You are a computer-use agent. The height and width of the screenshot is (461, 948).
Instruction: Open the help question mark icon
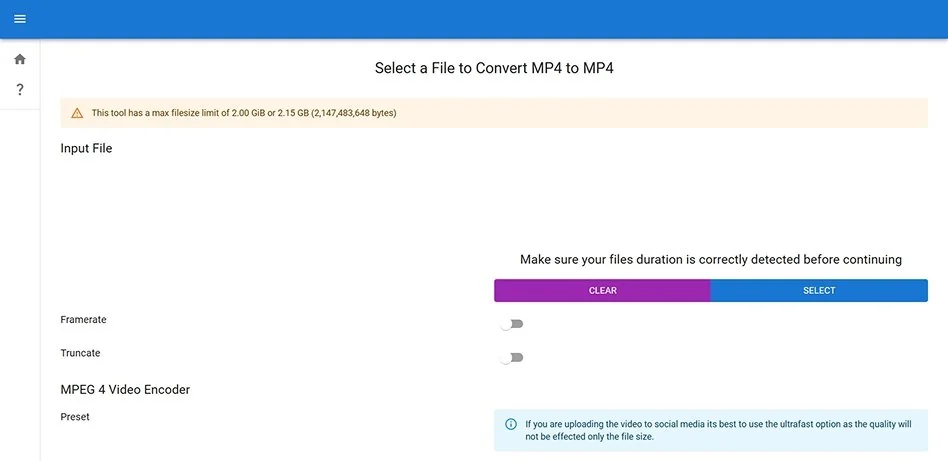[20, 90]
